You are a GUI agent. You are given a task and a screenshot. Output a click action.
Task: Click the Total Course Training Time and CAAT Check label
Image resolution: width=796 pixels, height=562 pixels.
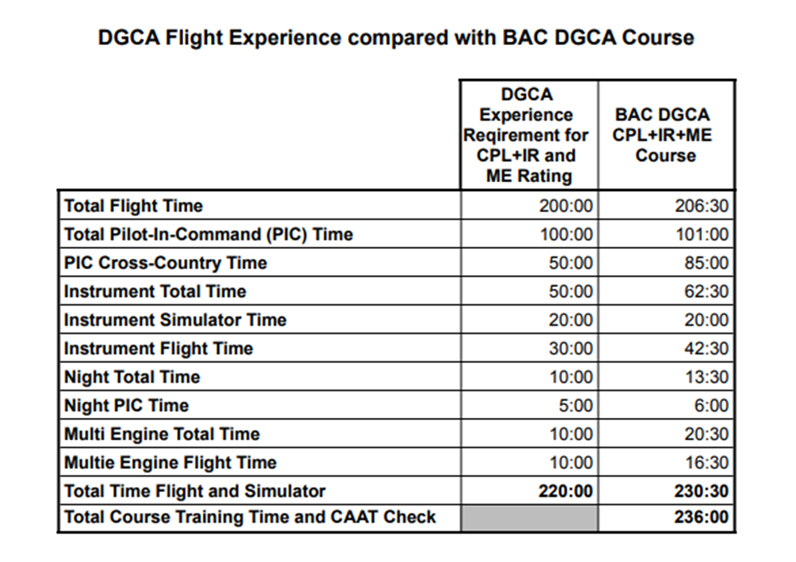[x=250, y=519]
